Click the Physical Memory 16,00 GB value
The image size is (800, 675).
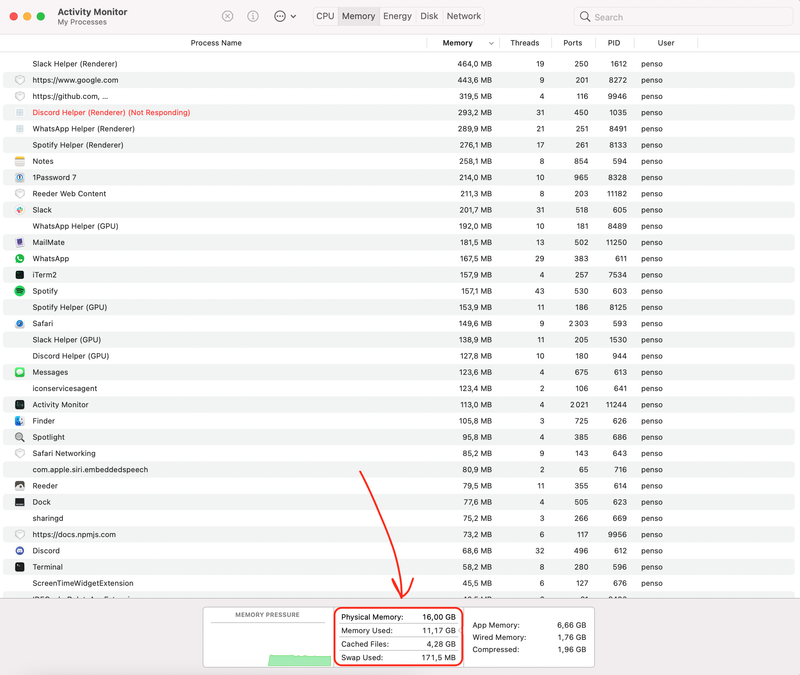point(439,617)
